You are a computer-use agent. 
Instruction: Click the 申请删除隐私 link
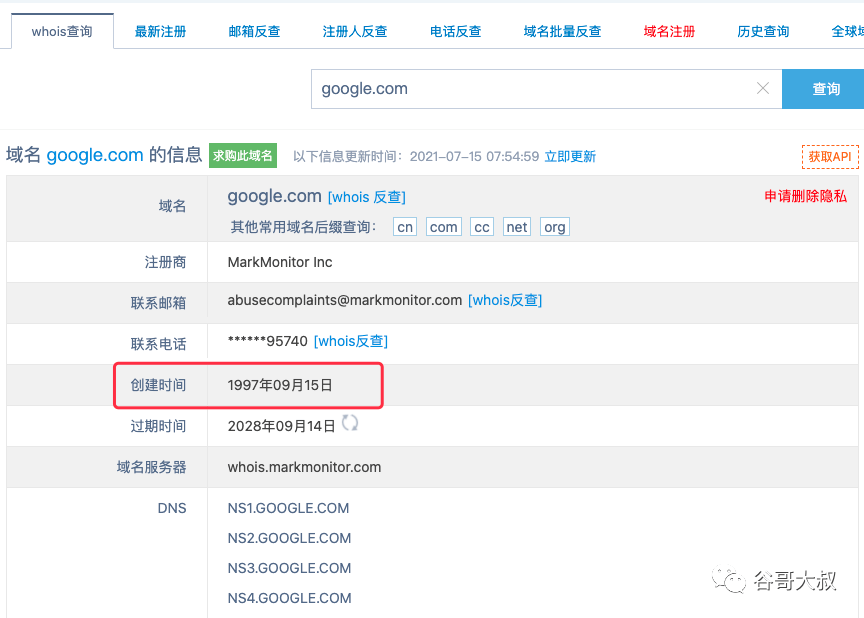(806, 196)
